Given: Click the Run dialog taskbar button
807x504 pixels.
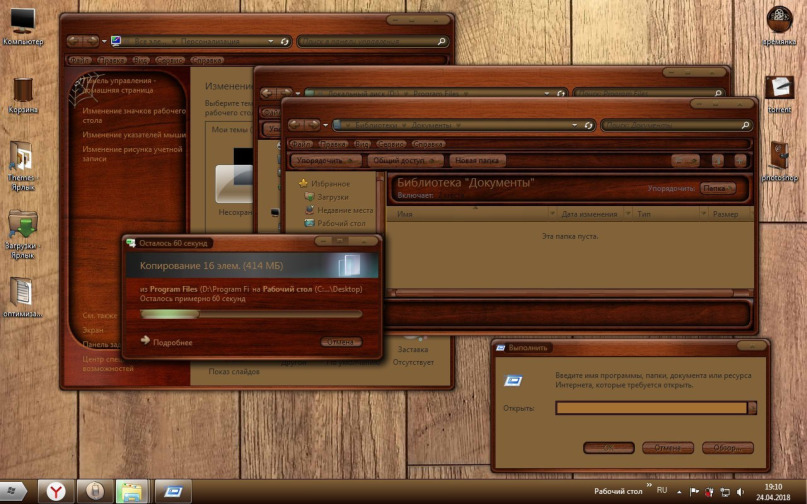Looking at the screenshot, I should click(x=173, y=491).
